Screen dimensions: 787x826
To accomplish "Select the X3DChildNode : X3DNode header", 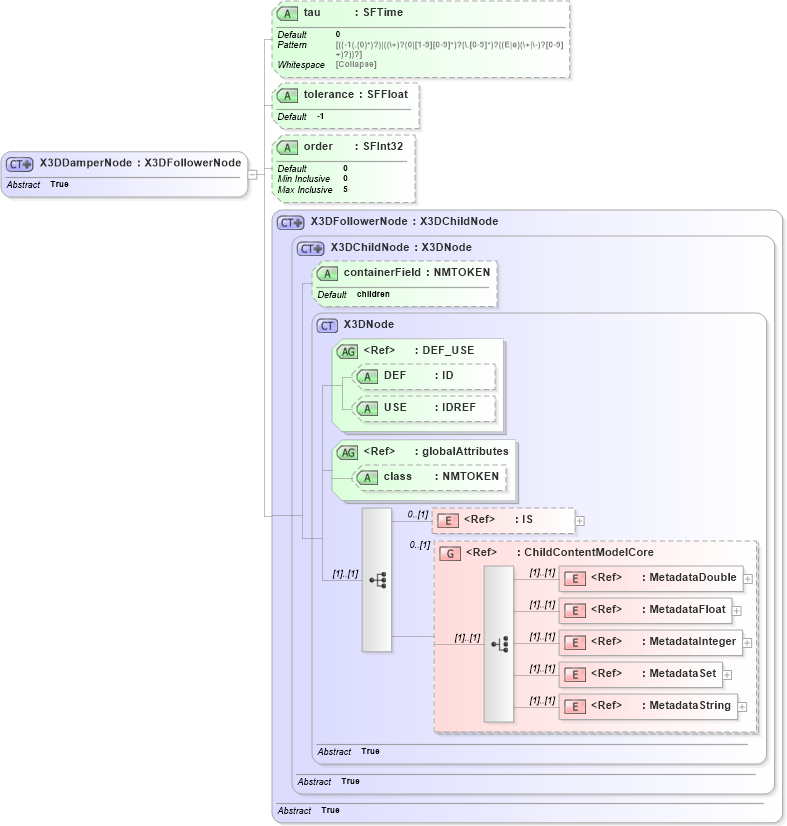I will point(401,247).
